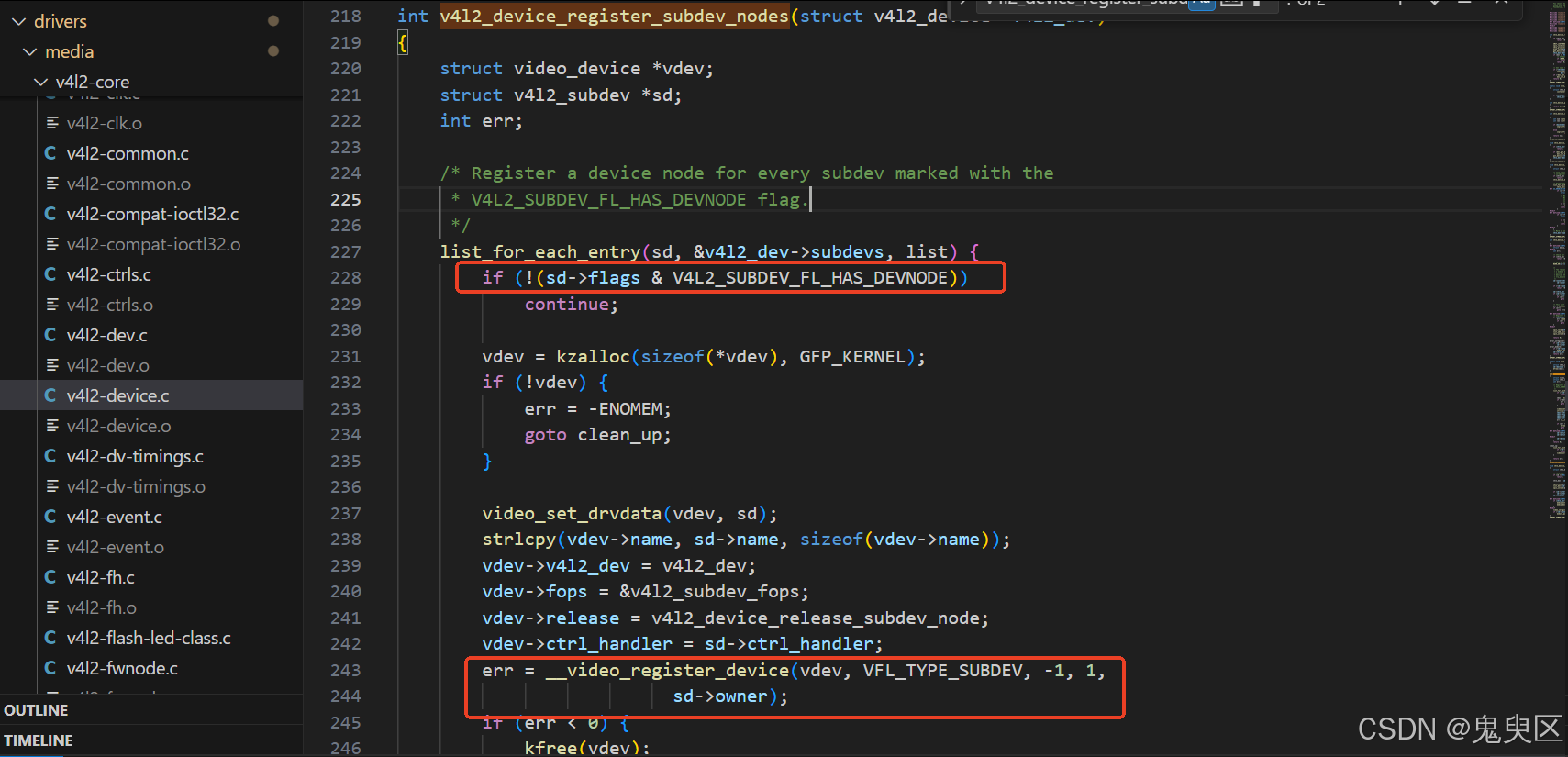This screenshot has height=757, width=1568.
Task: Click the object file icon of v4l2-clk.o
Action: [52, 123]
